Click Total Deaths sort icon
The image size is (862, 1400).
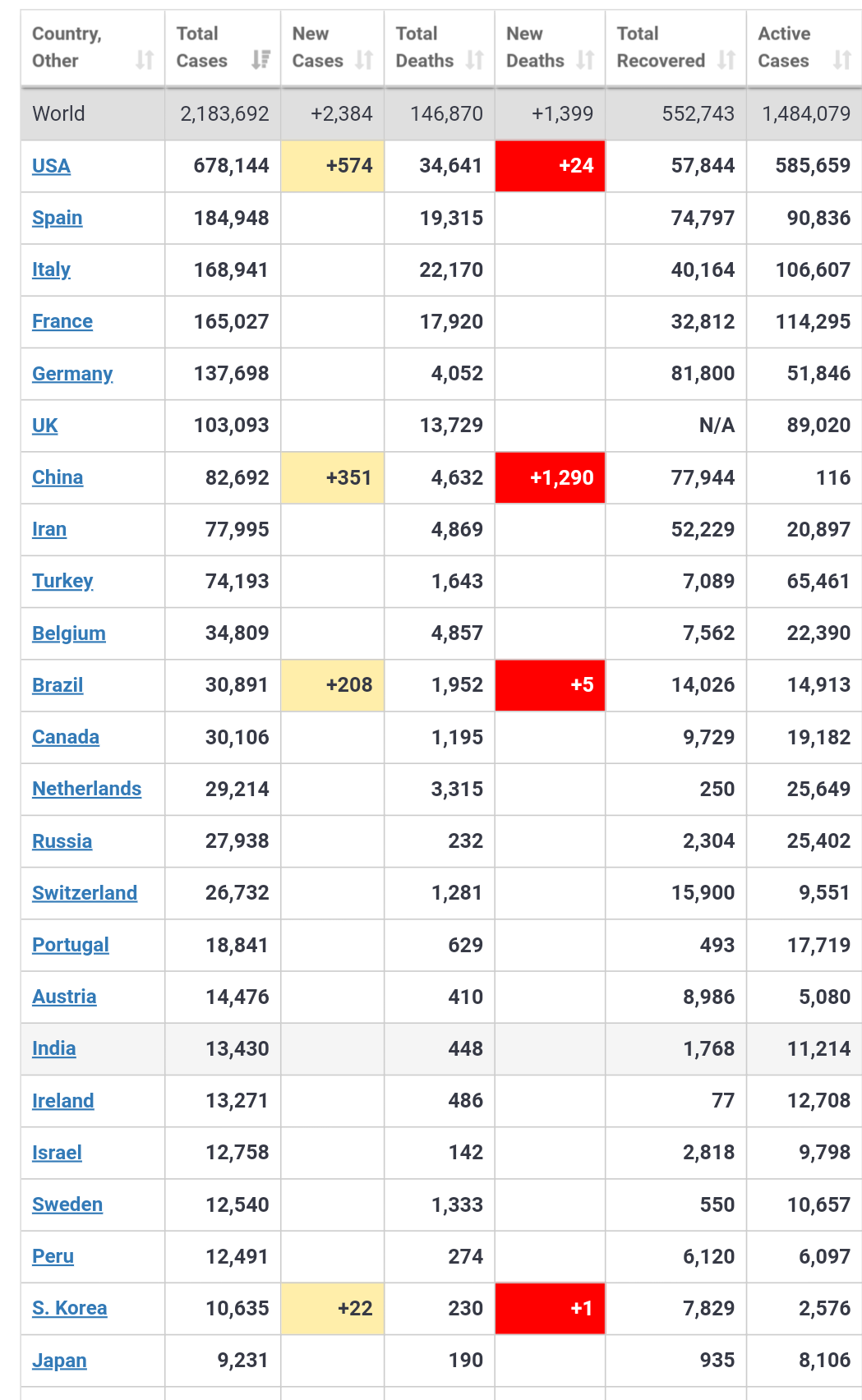coord(474,60)
